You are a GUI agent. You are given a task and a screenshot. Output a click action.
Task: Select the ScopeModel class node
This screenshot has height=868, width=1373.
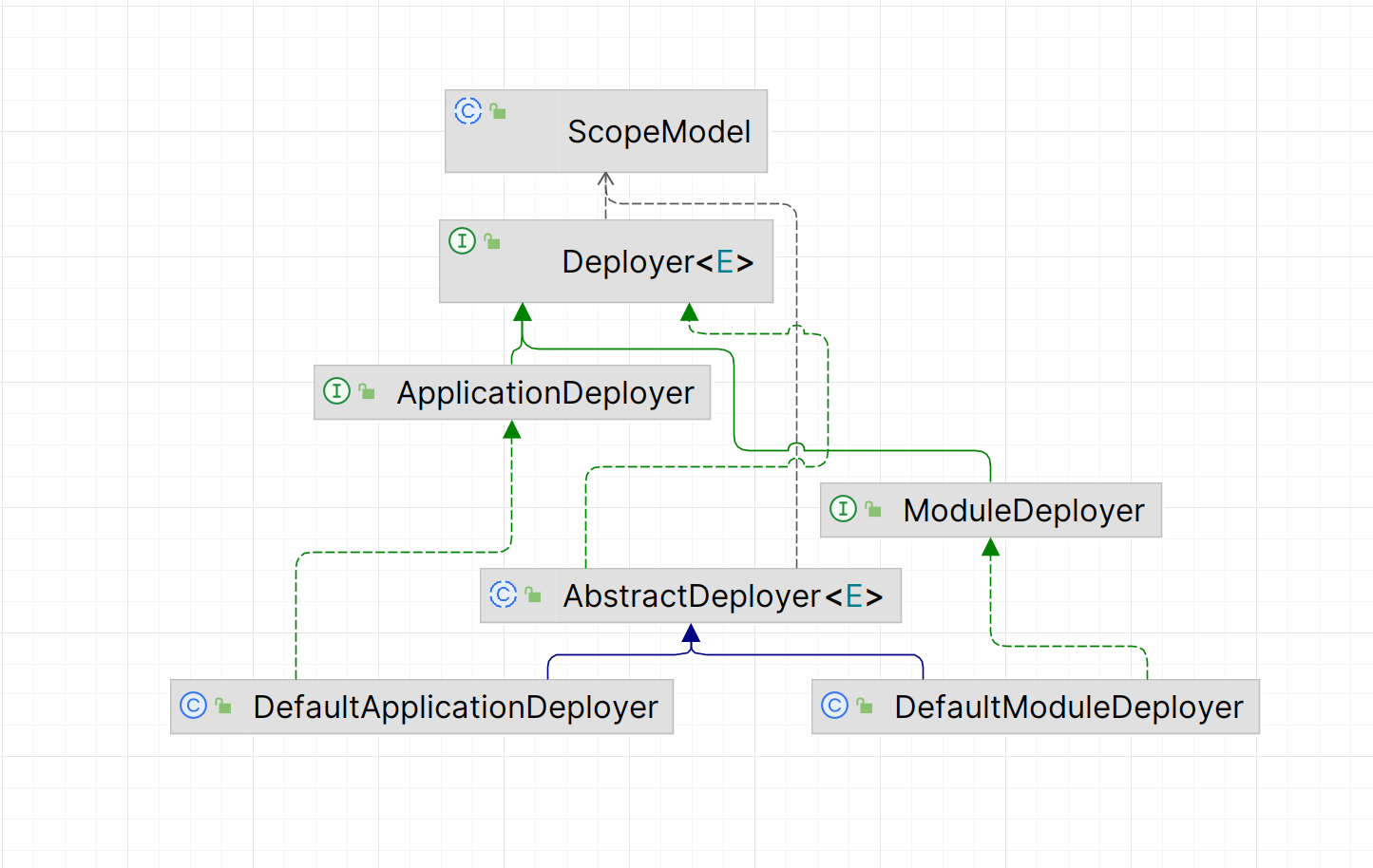click(x=606, y=131)
